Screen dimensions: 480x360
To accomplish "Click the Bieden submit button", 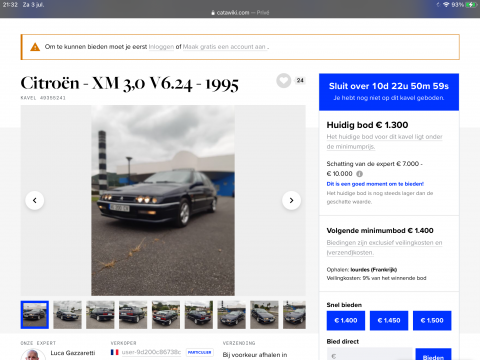I will (x=433, y=354).
